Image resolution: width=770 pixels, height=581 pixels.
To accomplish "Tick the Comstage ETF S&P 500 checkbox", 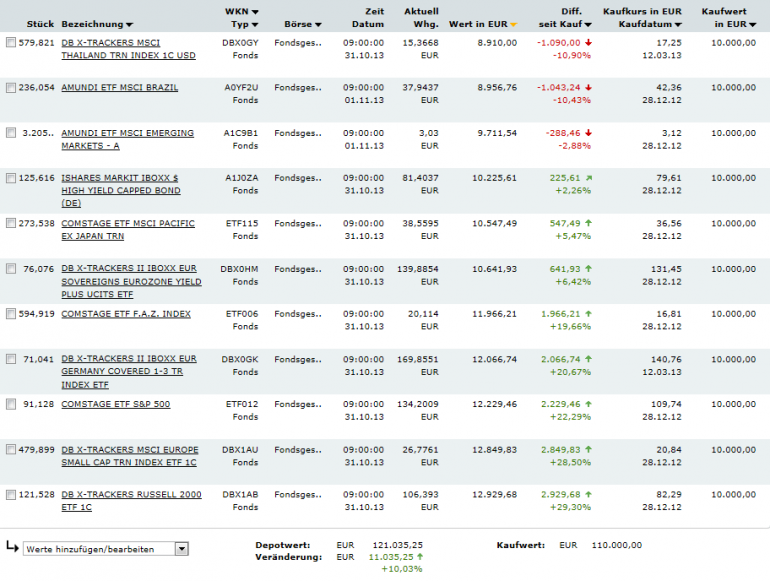I will (11, 405).
